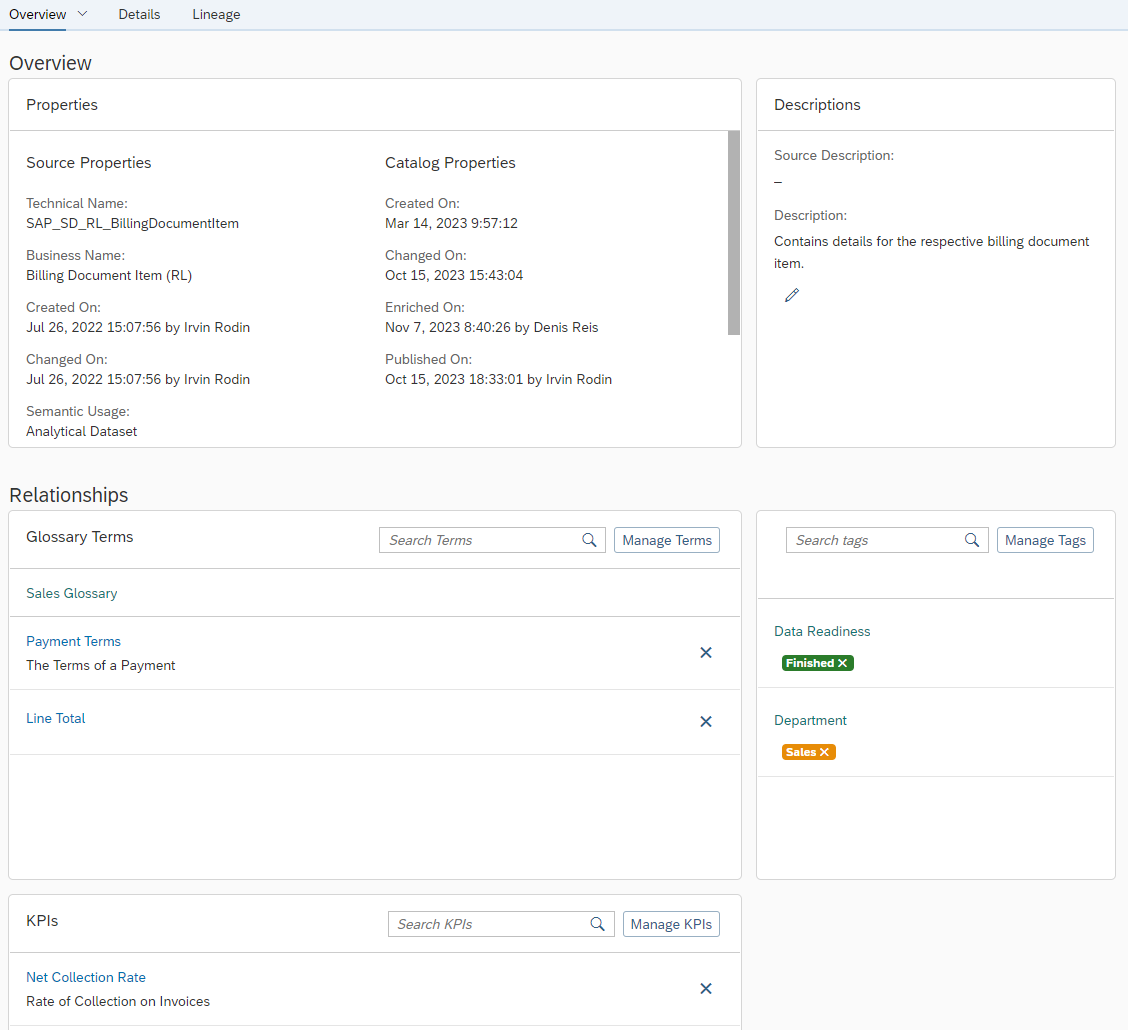Open the Line Total glossary entry

click(55, 718)
